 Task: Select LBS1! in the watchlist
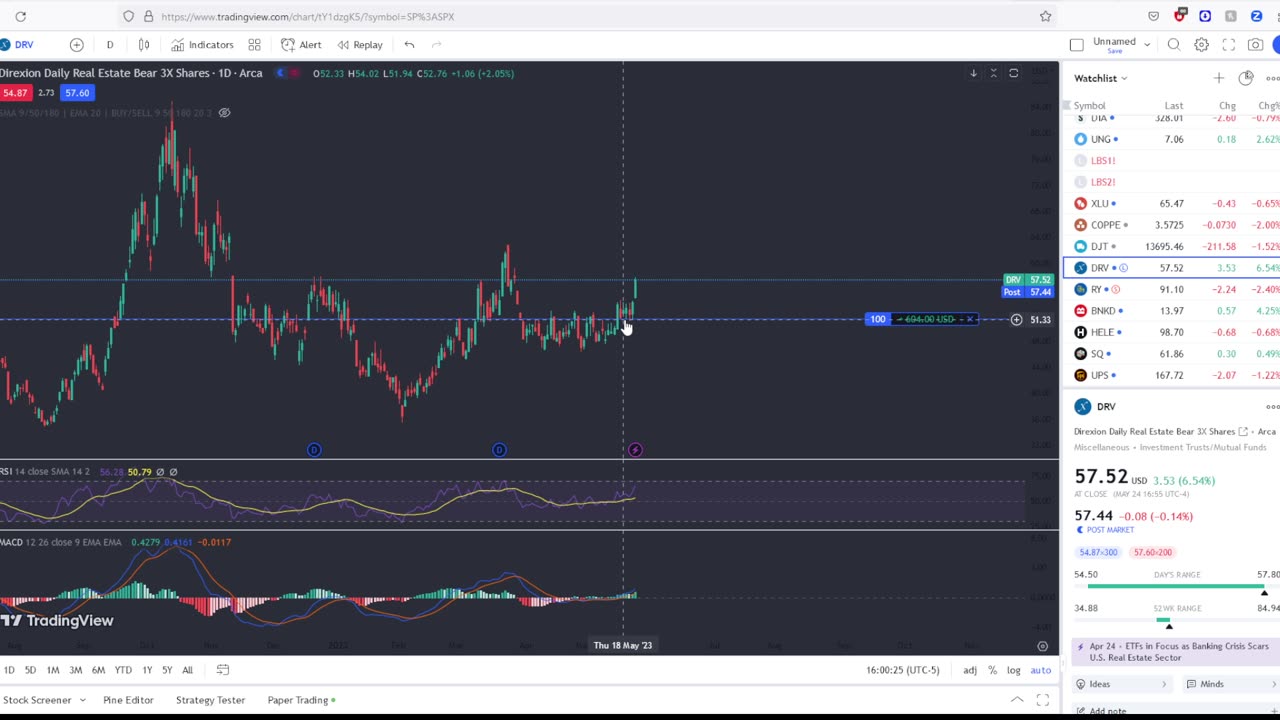pos(1171,160)
